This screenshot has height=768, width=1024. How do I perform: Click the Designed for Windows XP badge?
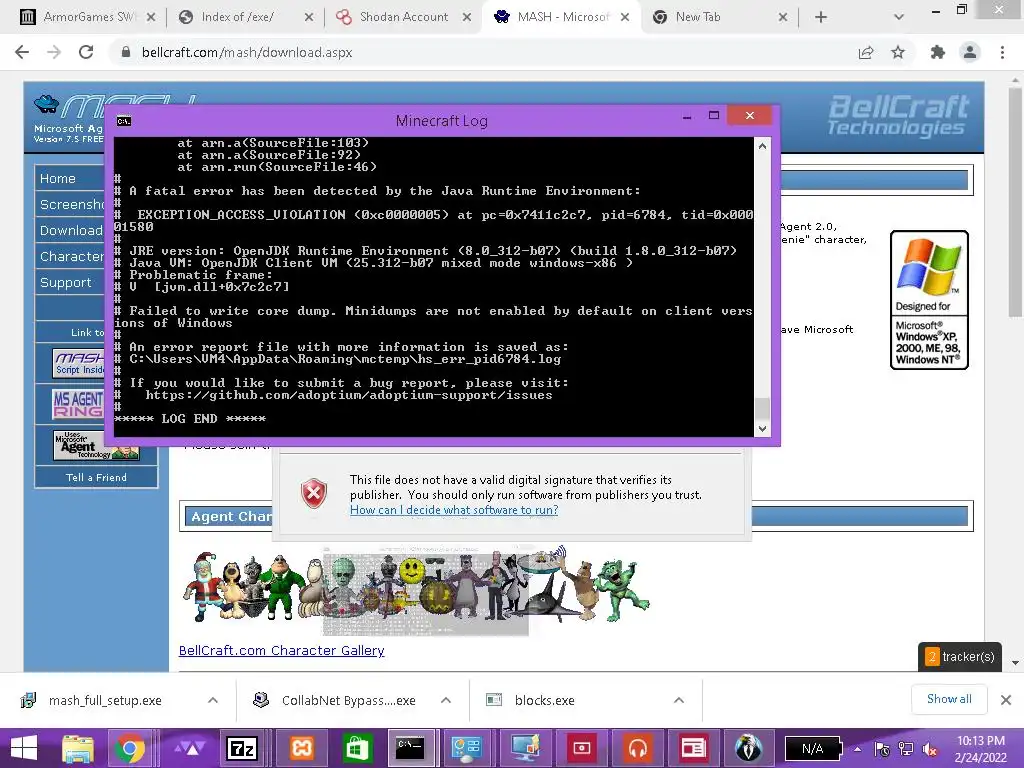coord(929,300)
